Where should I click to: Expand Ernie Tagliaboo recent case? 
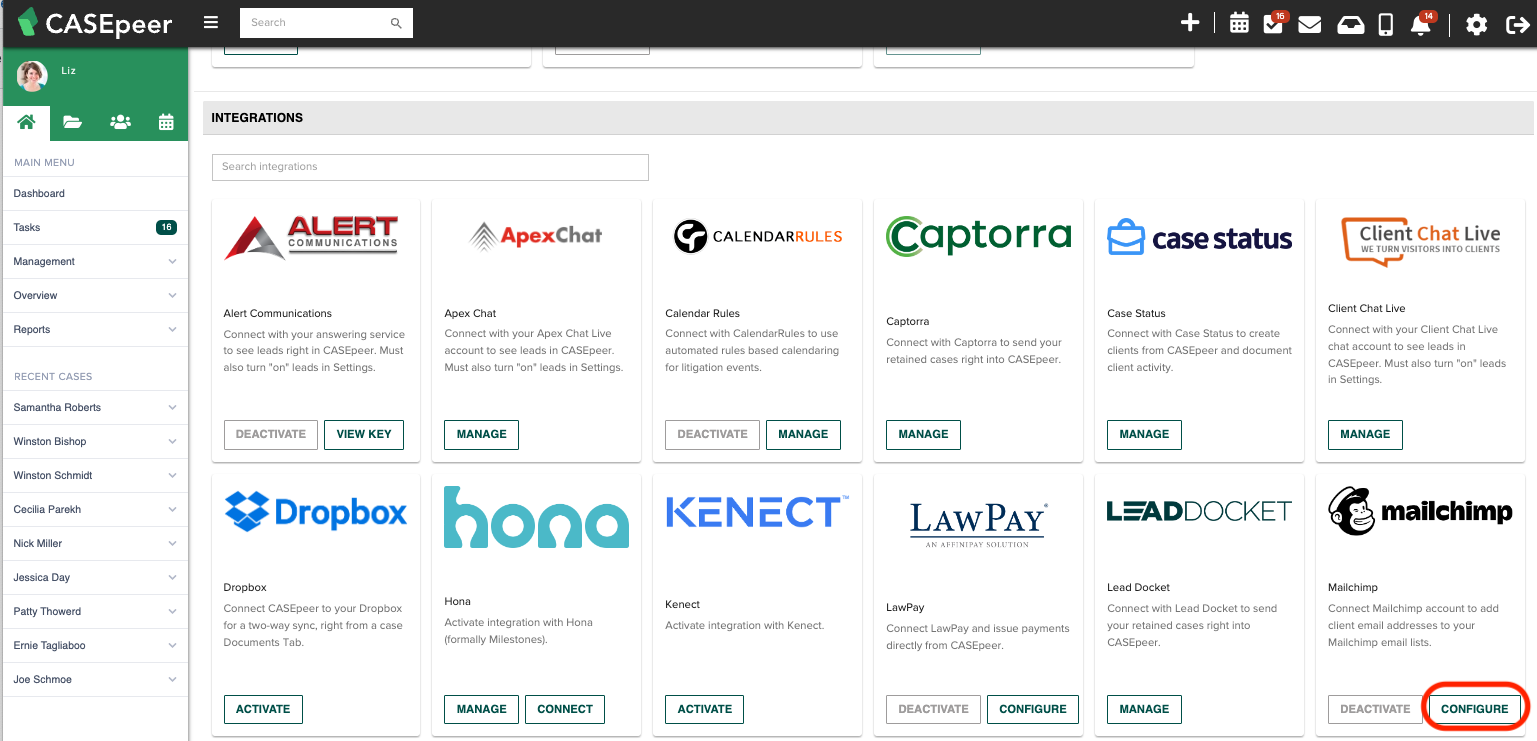(94, 646)
